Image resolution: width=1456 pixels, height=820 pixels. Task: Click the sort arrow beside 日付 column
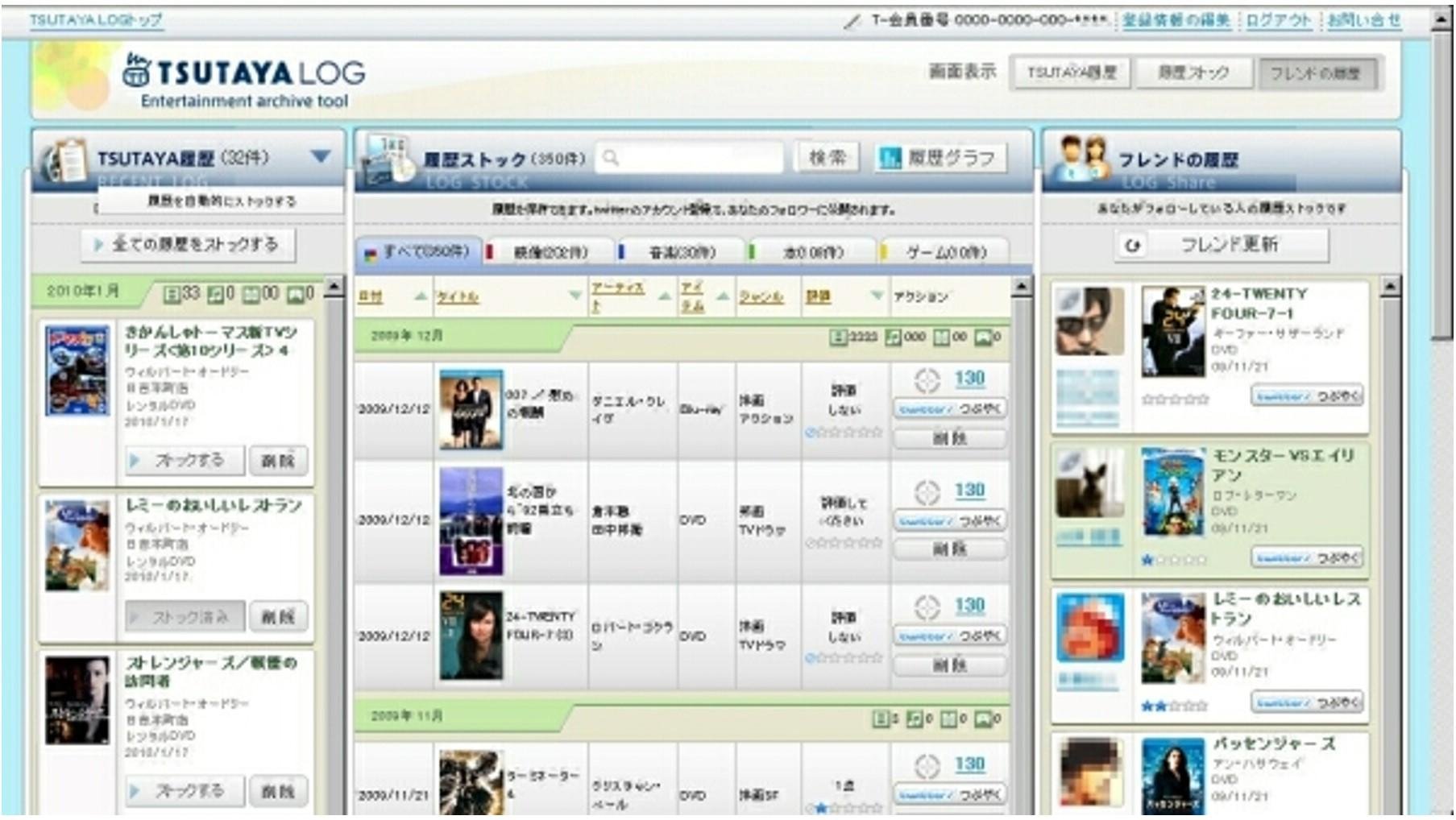(421, 296)
